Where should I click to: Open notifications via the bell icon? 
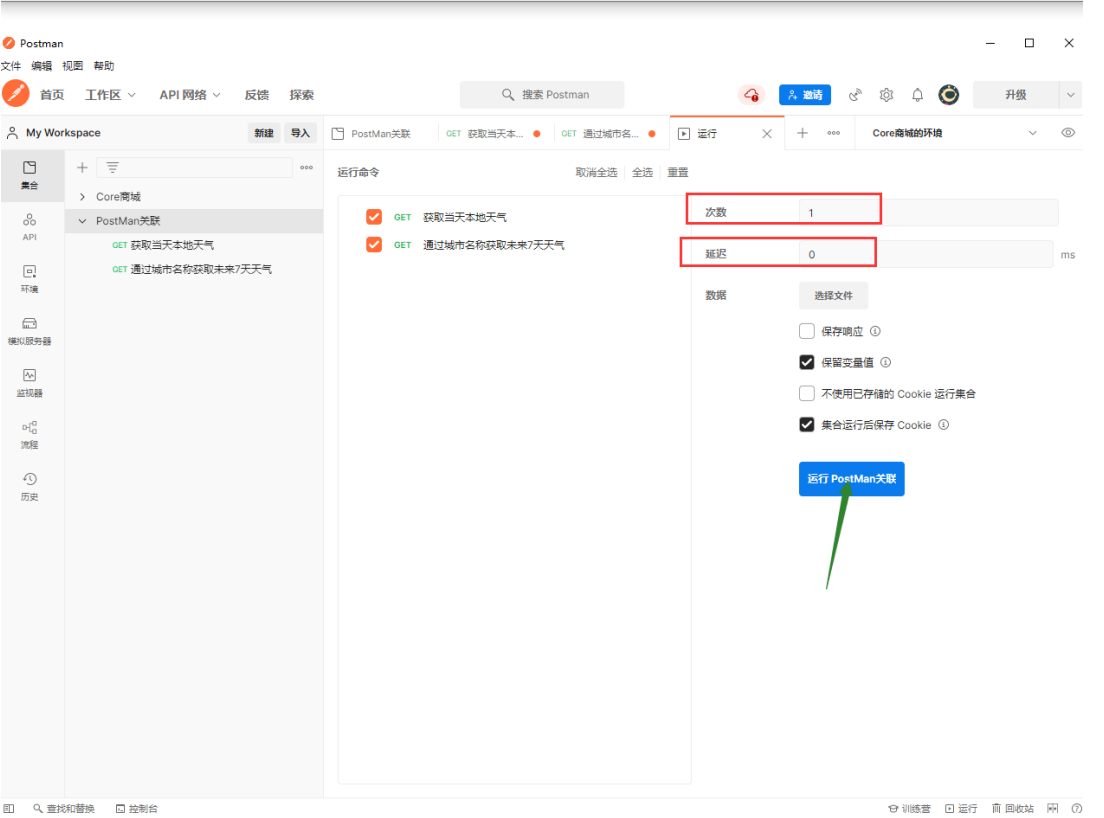(x=917, y=94)
